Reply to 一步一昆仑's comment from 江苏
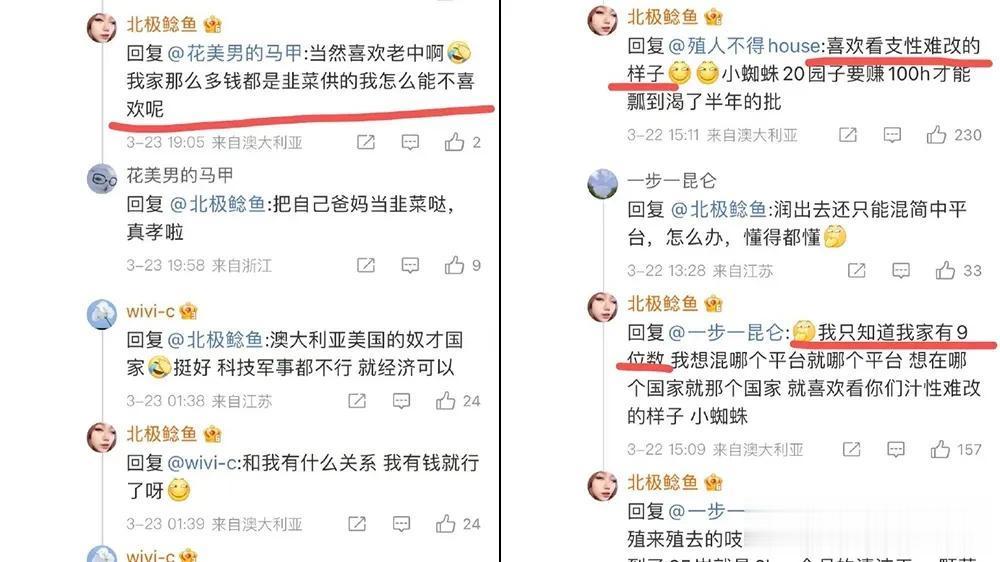The height and width of the screenshot is (562, 1000). click(x=901, y=270)
